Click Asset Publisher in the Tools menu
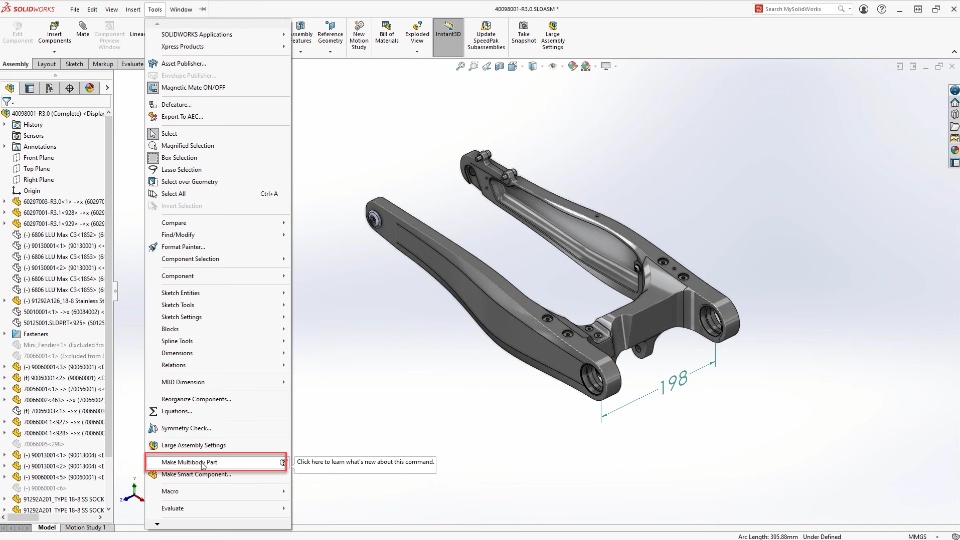The image size is (960, 540). click(184, 64)
